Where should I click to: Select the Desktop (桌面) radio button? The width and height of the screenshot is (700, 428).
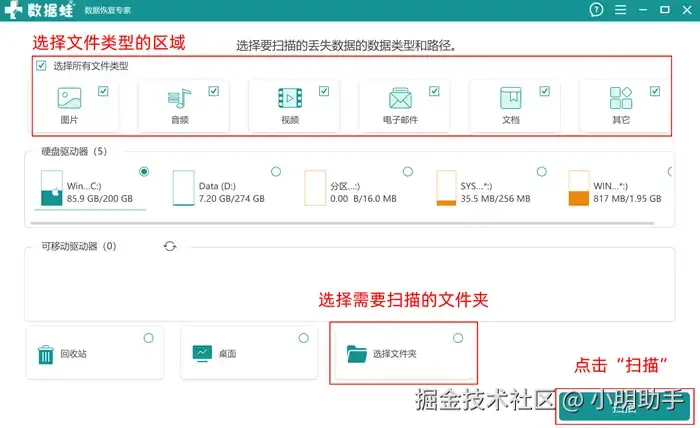pos(304,338)
